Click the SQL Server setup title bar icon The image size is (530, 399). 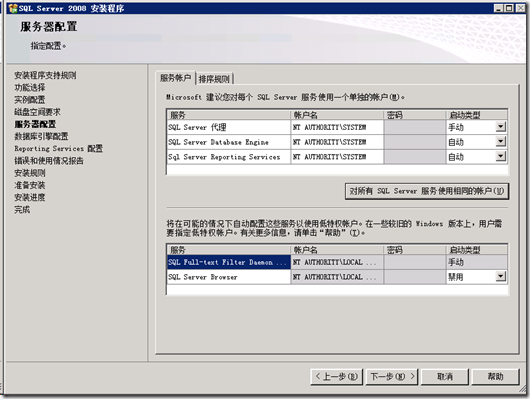click(13, 8)
